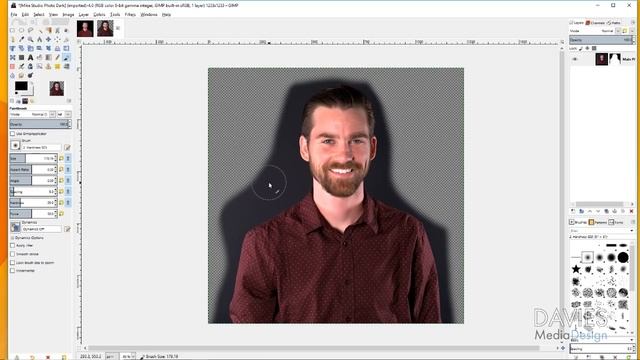Select the Blur/Sharpen drop tool

tap(13, 76)
